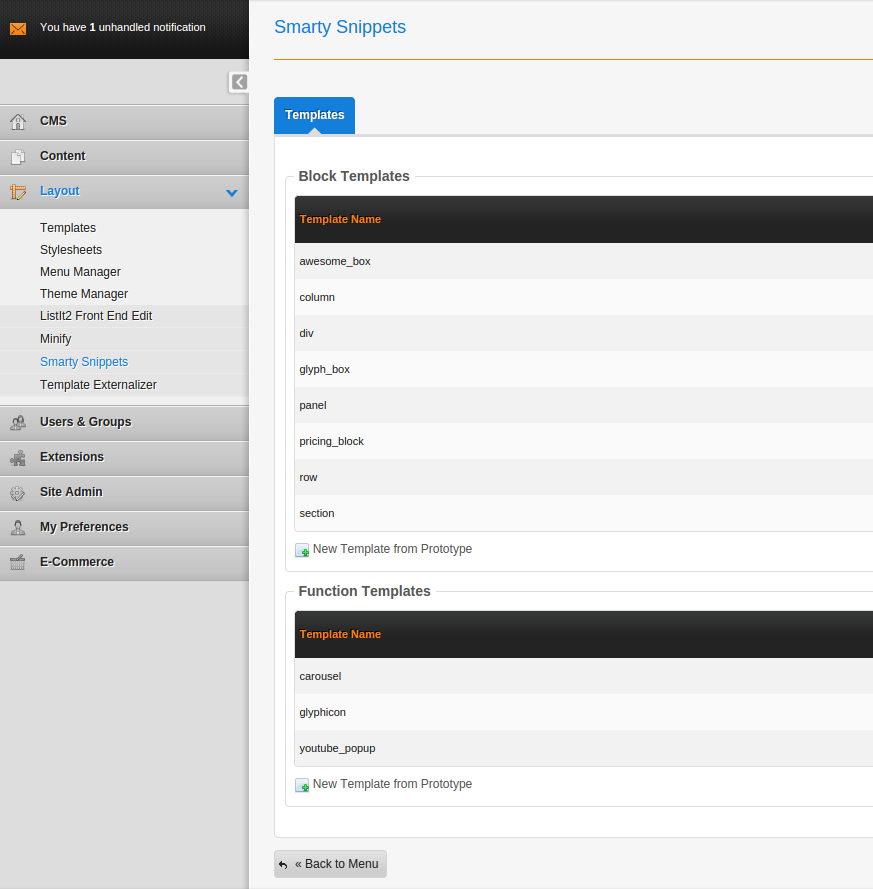The image size is (873, 889).
Task: Select the glyph_box template row
Action: point(584,369)
